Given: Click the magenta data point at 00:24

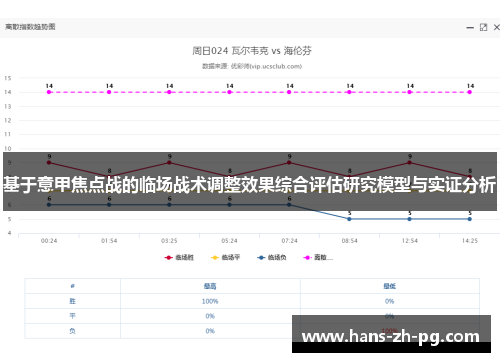Looking at the screenshot, I should click(49, 92).
